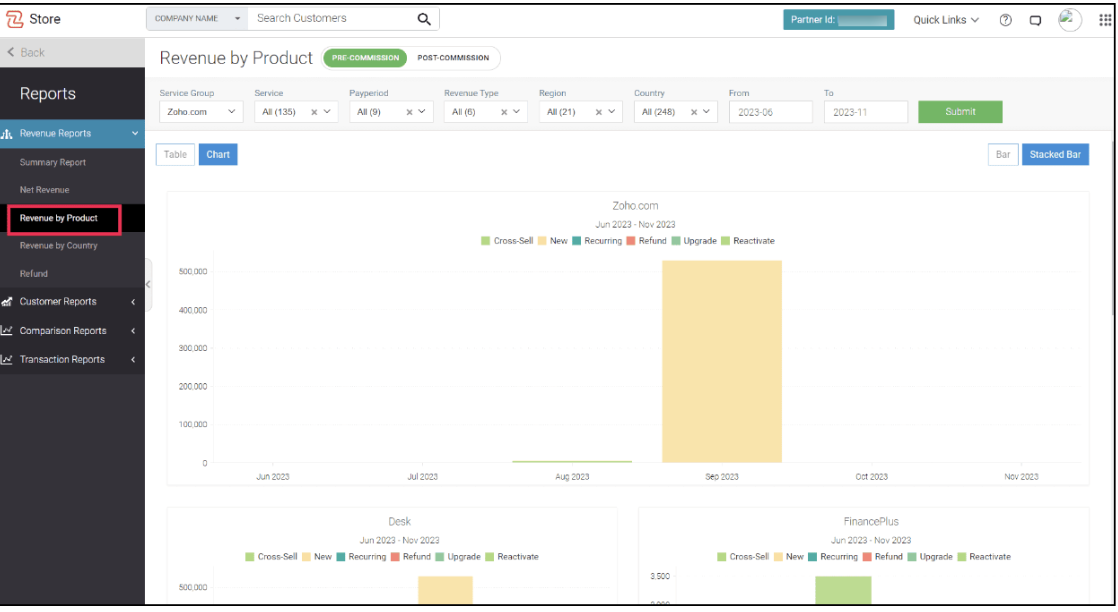Click the From date field
Viewport: 1118px width, 612px height.
click(770, 112)
